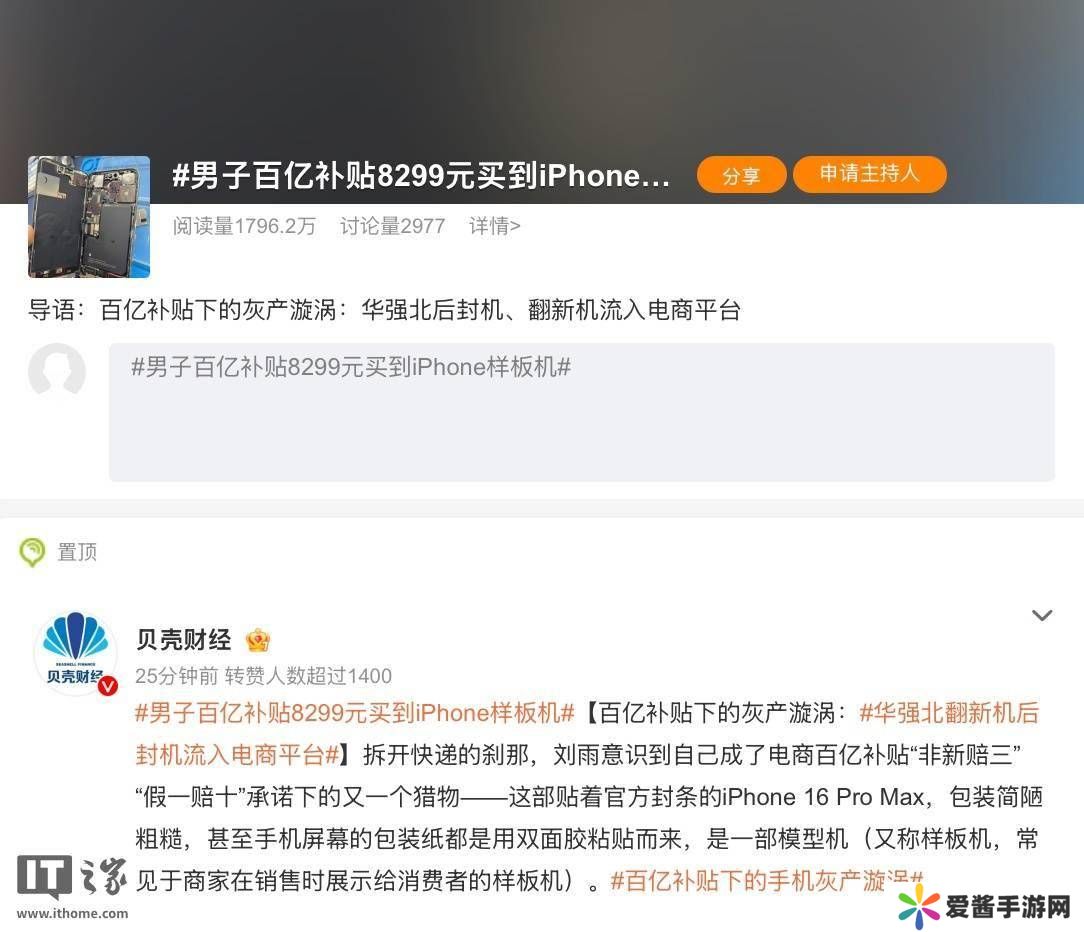The image size is (1084, 932).
Task: Open hashtag #华强北翻新机后封机流入电商平台#
Action: (x=588, y=734)
